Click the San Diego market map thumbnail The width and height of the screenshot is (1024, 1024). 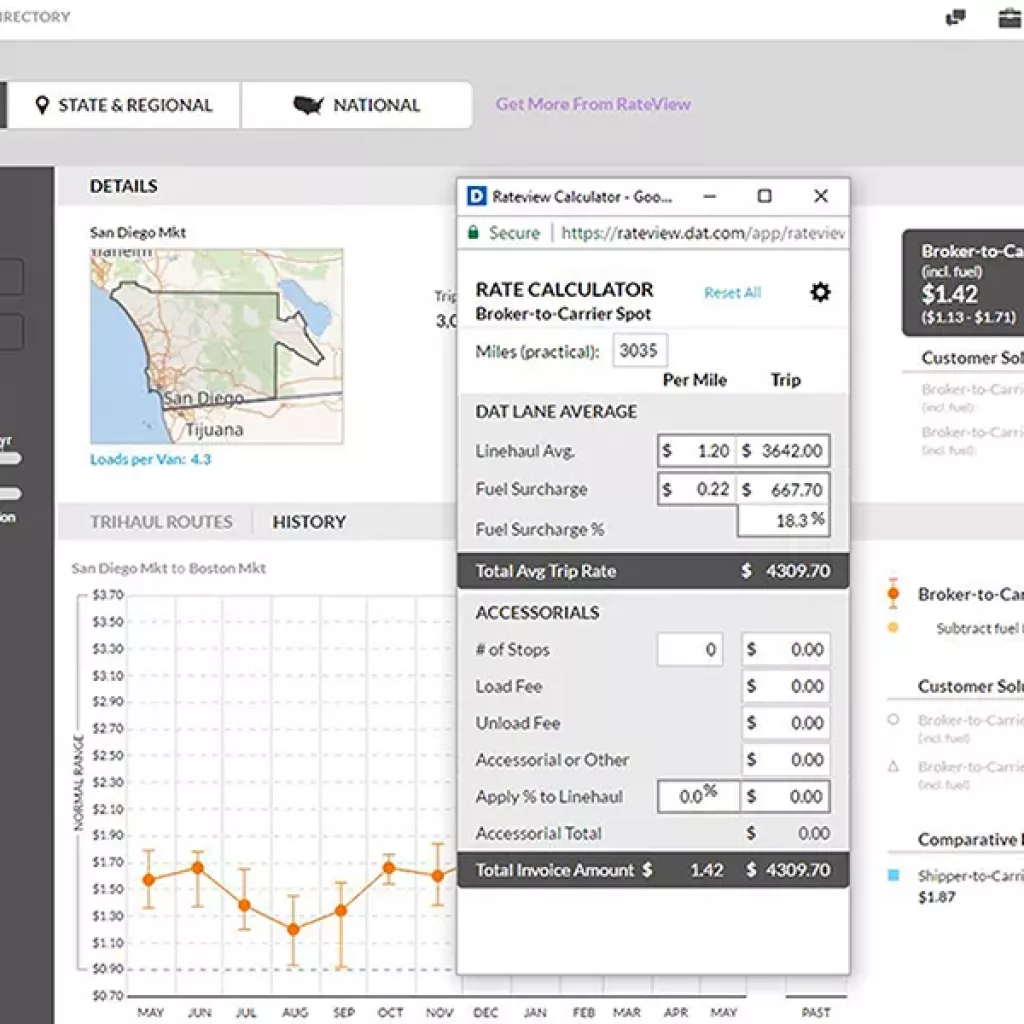(216, 346)
